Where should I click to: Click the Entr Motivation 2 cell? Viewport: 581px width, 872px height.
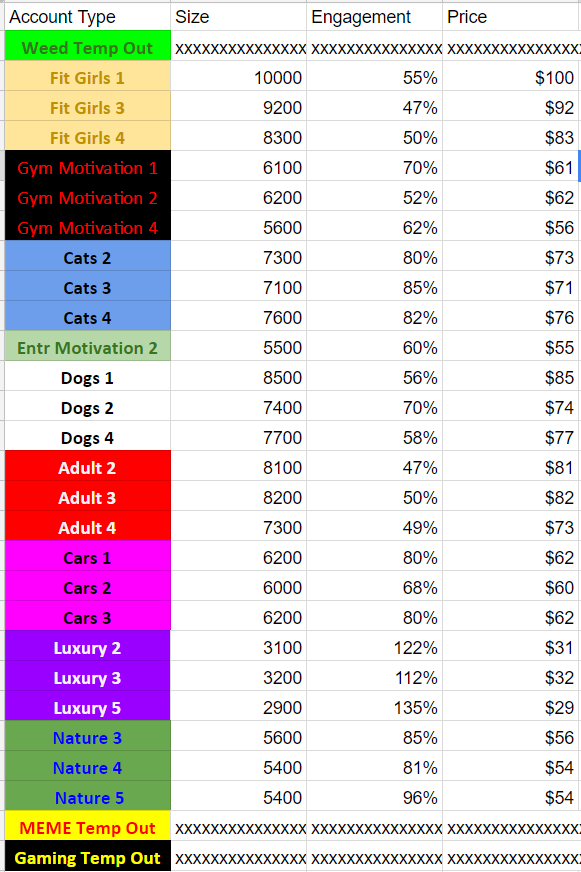88,346
